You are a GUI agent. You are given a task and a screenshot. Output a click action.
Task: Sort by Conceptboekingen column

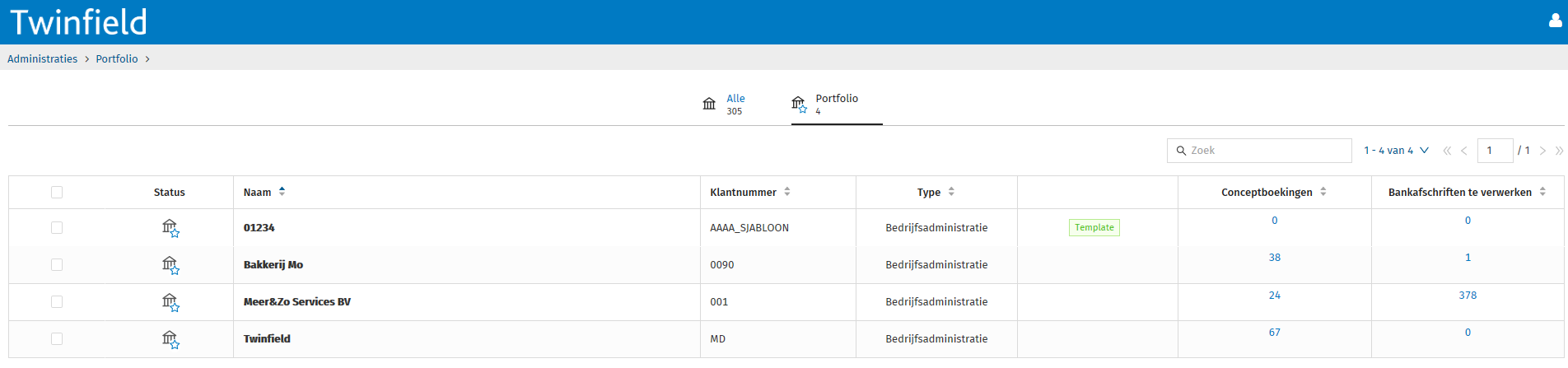coord(1274,192)
